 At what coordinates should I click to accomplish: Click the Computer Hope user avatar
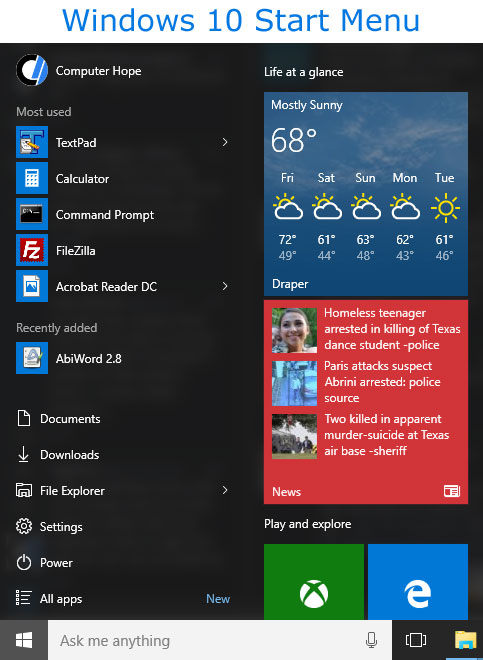coord(32,70)
